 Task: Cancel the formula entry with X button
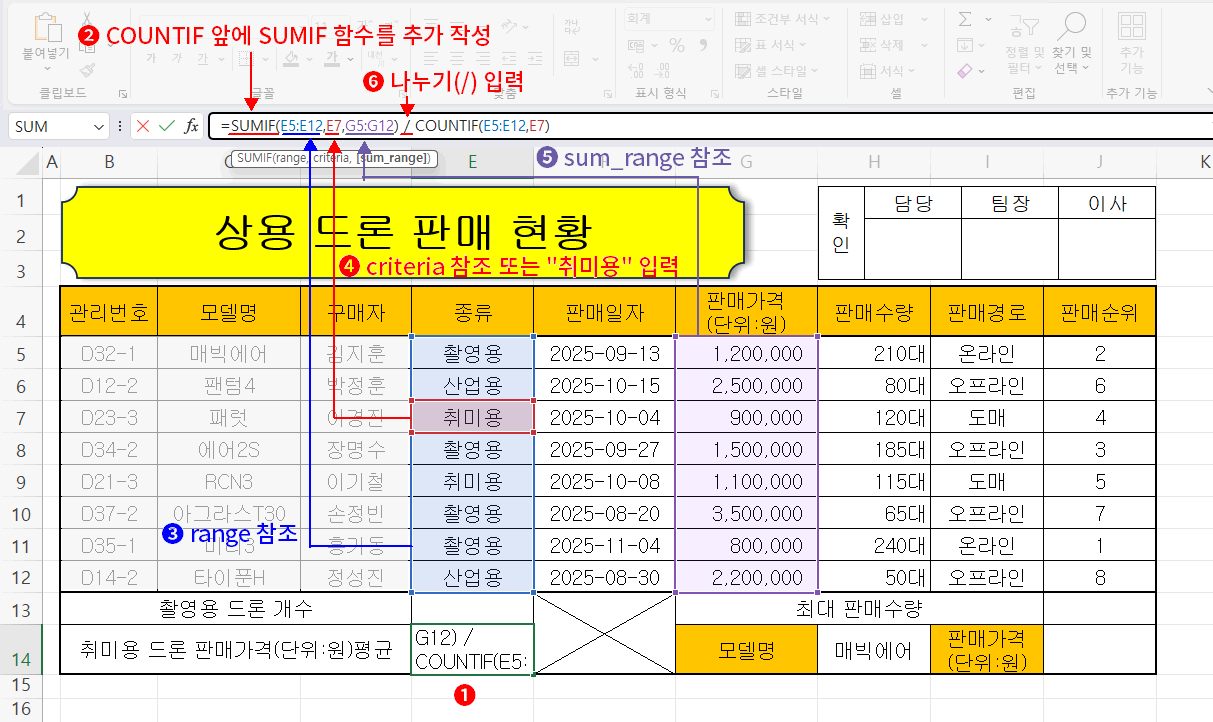pos(143,126)
